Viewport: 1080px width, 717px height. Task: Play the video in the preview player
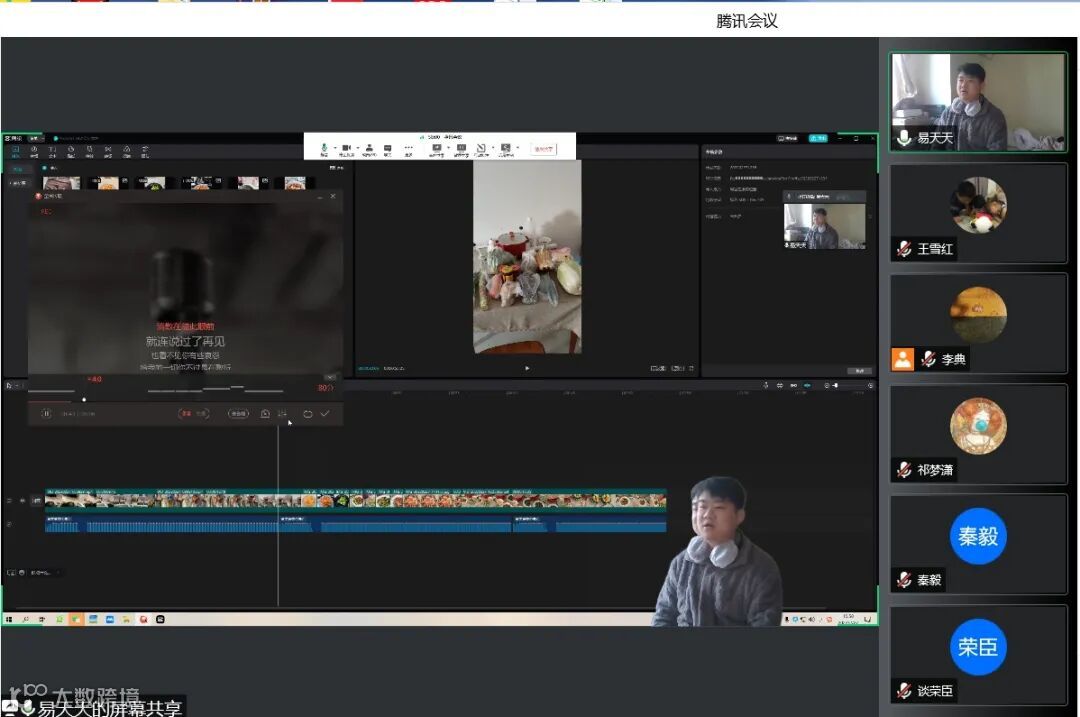pos(527,368)
